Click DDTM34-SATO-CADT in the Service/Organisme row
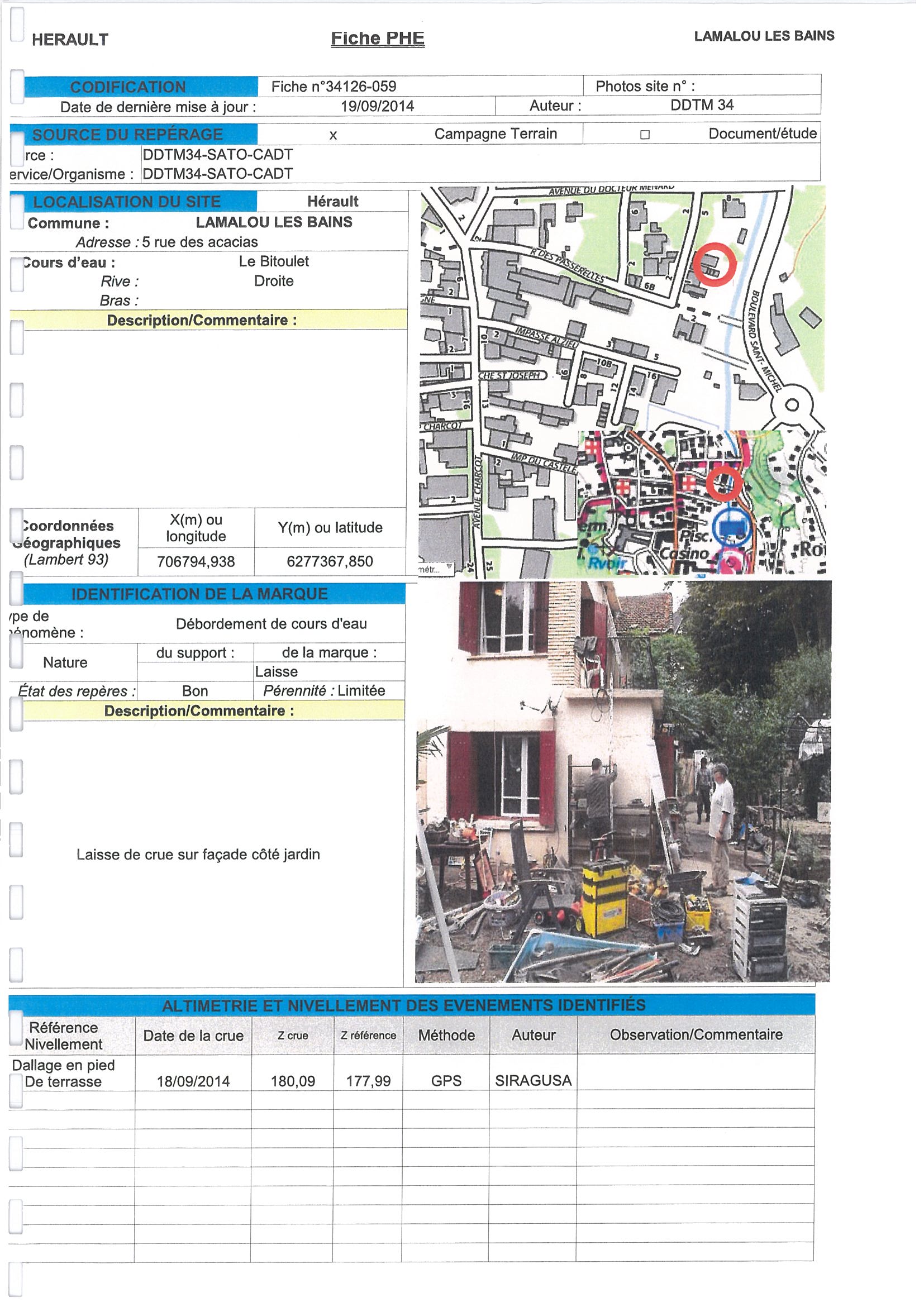 (x=219, y=175)
